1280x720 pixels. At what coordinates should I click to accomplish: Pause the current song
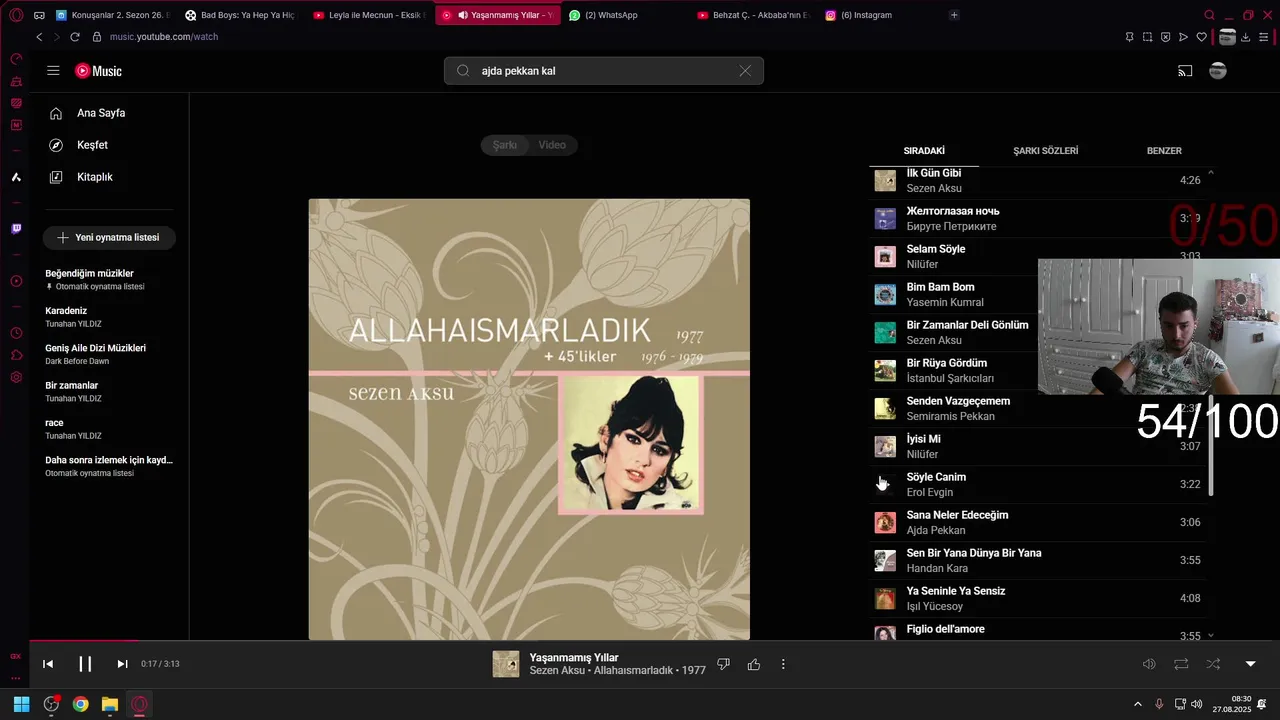tap(85, 664)
